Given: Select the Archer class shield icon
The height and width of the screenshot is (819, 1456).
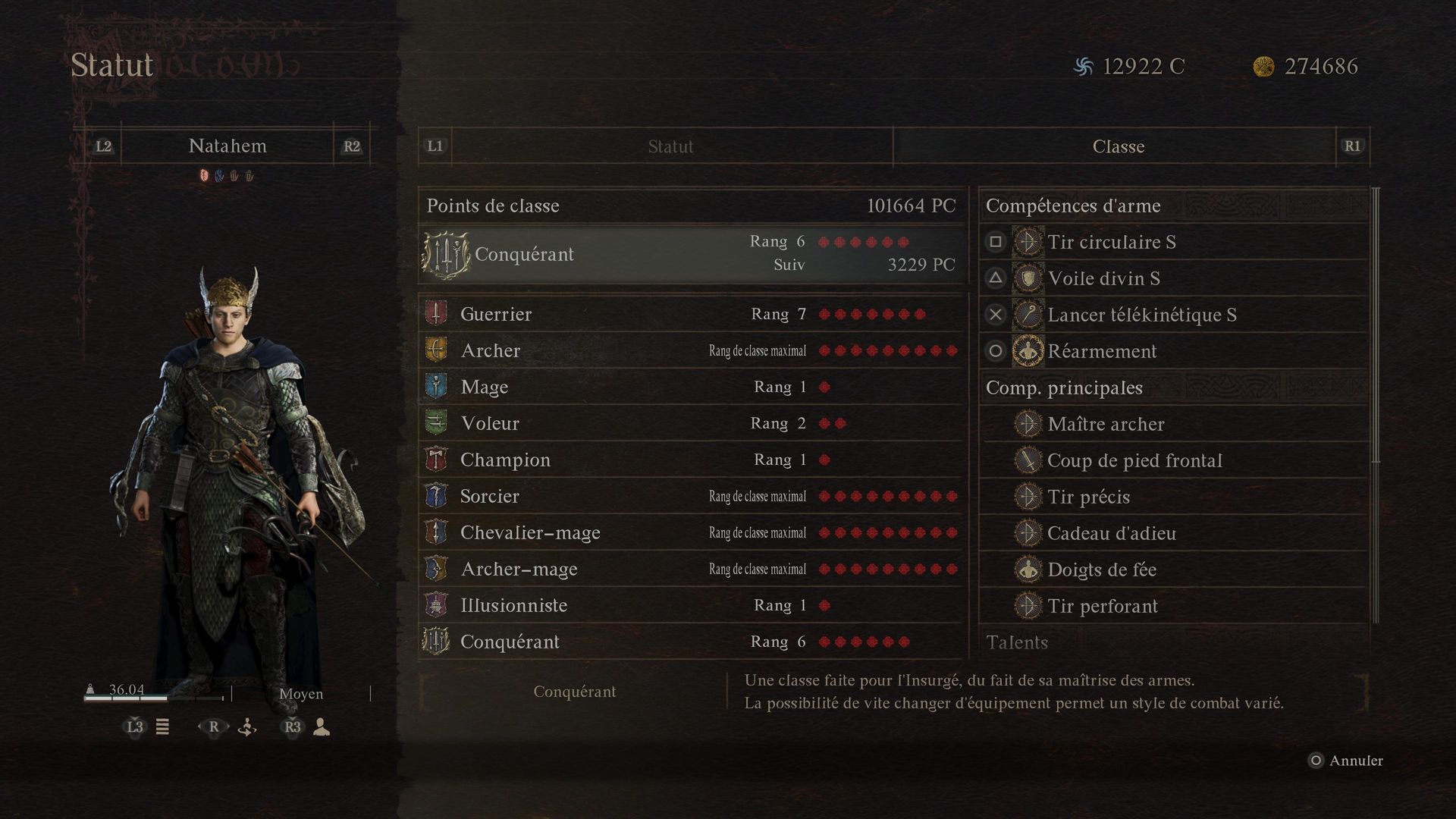Looking at the screenshot, I should [x=435, y=350].
